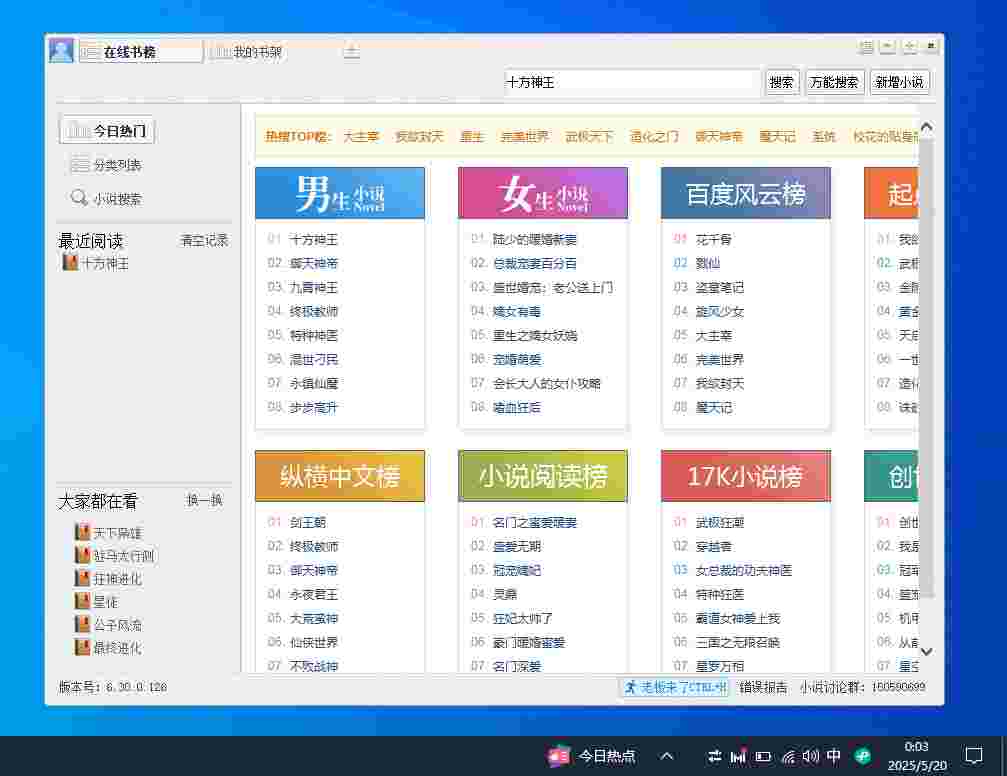Open 名门之蜜爱宠妻 in the 小说阅读榜 list

point(534,522)
